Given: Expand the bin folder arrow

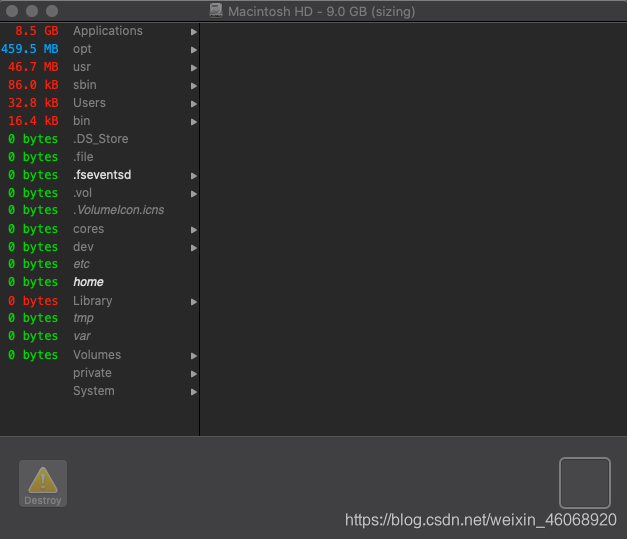Looking at the screenshot, I should 194,122.
